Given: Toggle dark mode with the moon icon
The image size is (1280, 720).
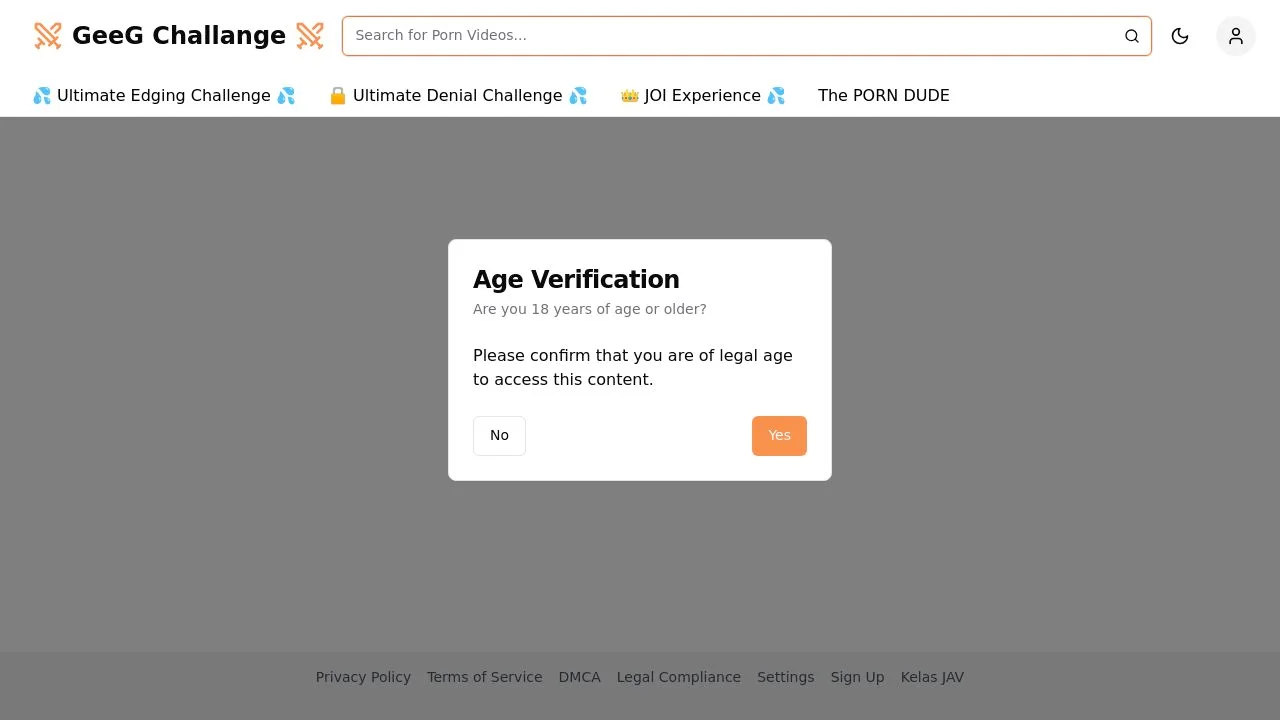Looking at the screenshot, I should (x=1180, y=36).
